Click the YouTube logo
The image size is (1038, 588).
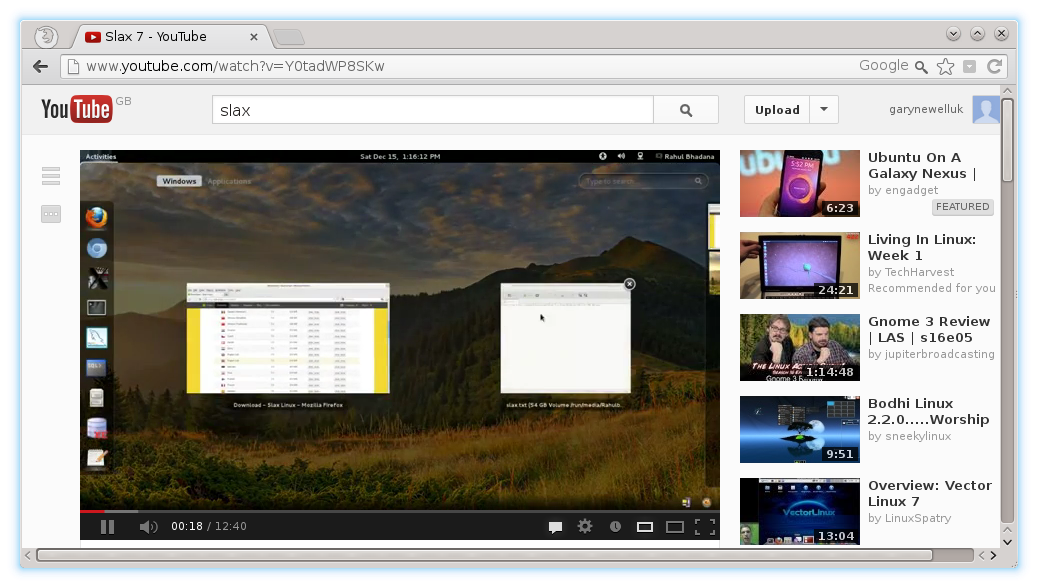(76, 109)
